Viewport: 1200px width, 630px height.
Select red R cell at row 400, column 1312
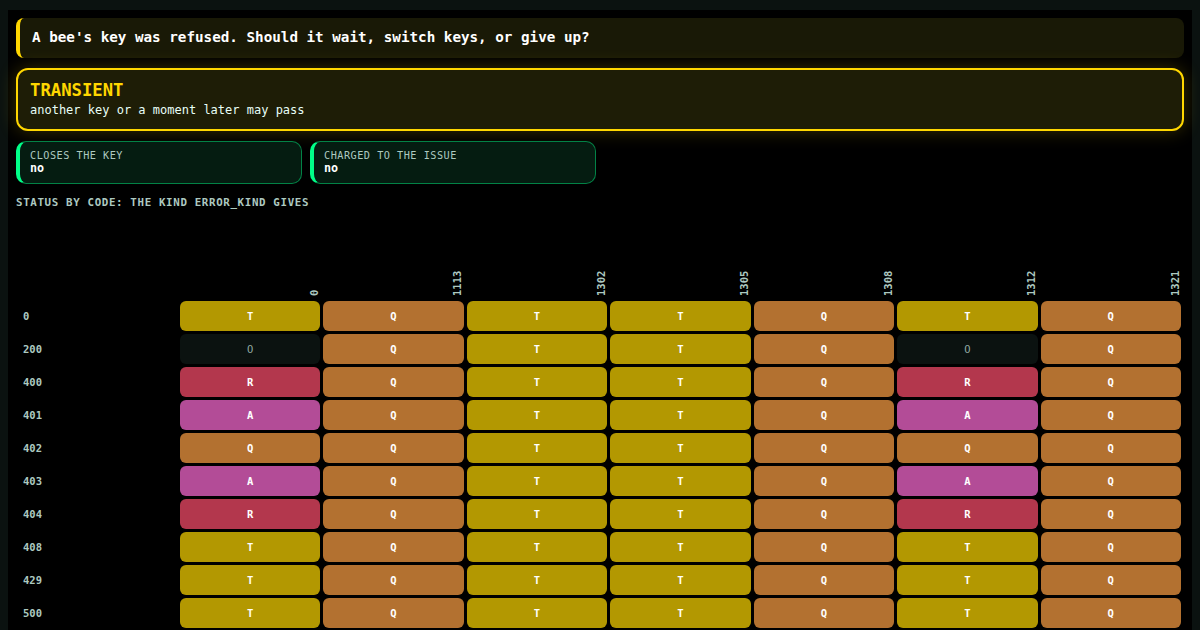coord(967,382)
